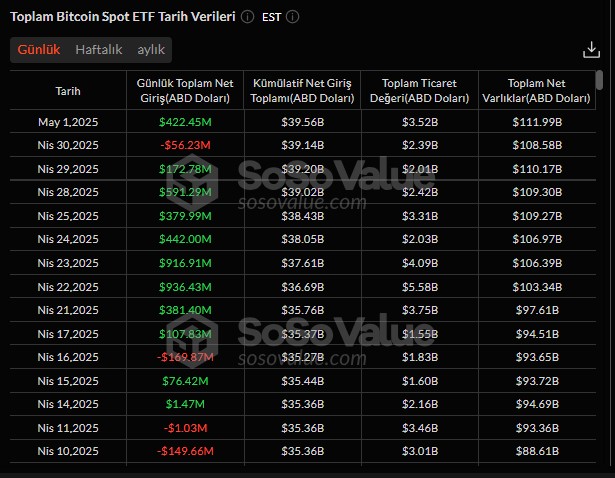Select the Nis 14,2025 date cell
Image resolution: width=615 pixels, height=478 pixels.
[x=68, y=404]
